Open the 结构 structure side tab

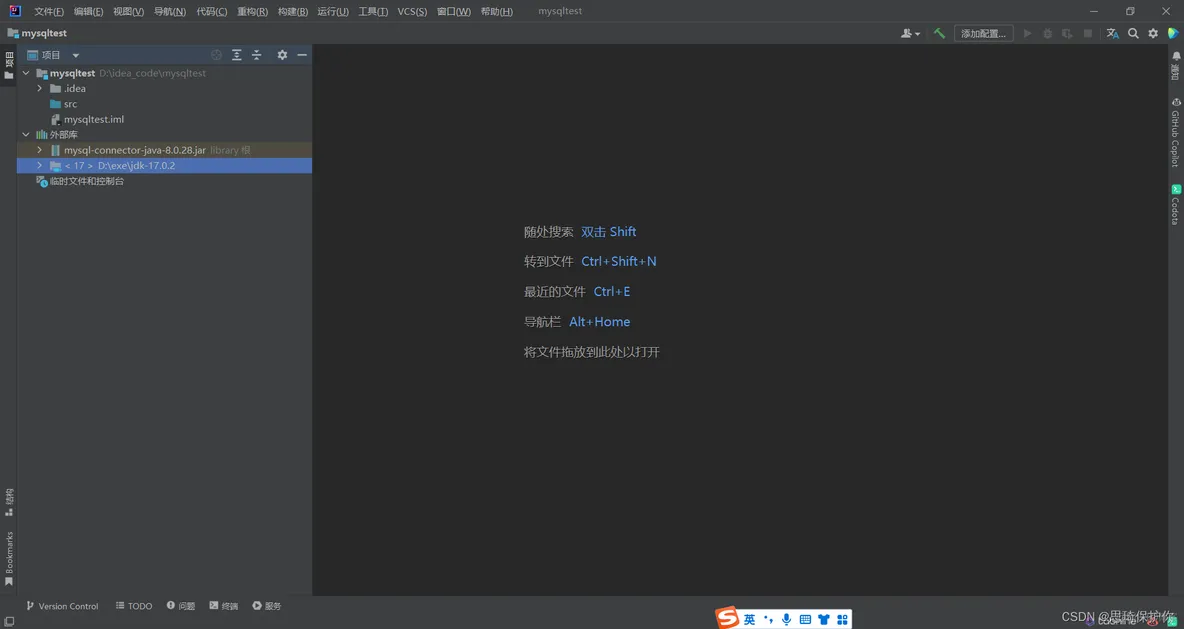click(8, 502)
